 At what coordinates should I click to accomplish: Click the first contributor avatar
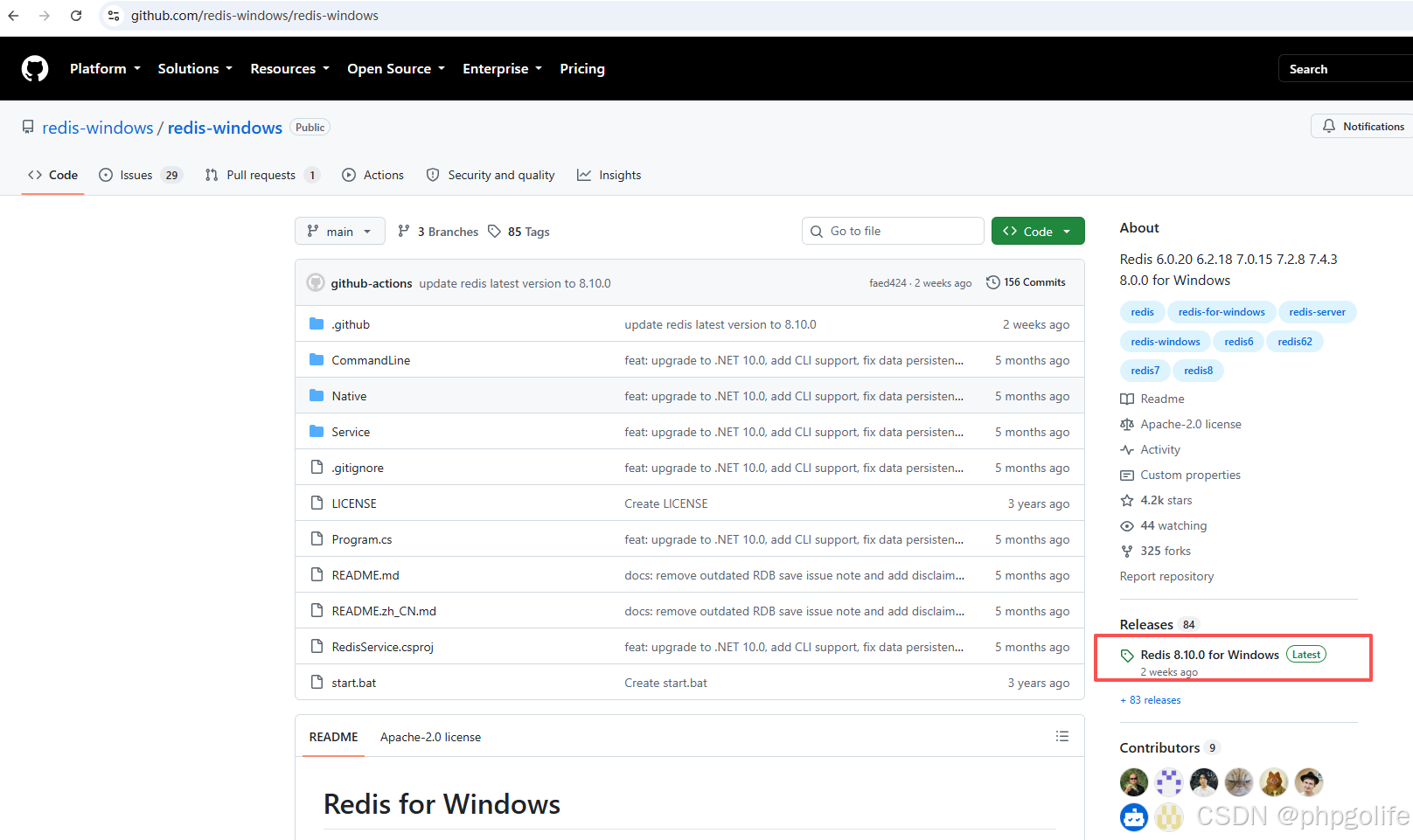click(x=1134, y=782)
